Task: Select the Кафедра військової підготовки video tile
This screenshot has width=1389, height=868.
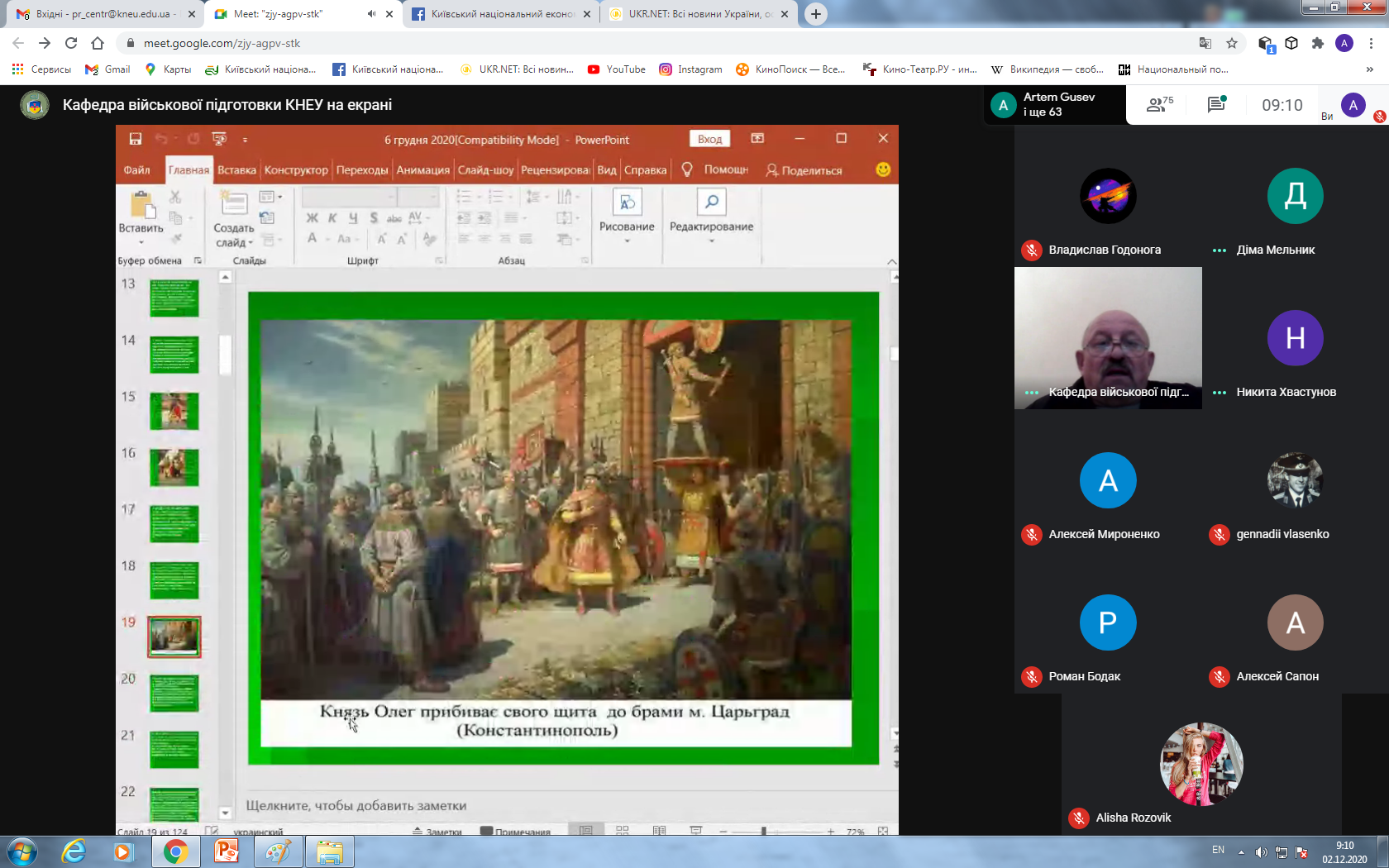Action: [x=1108, y=337]
